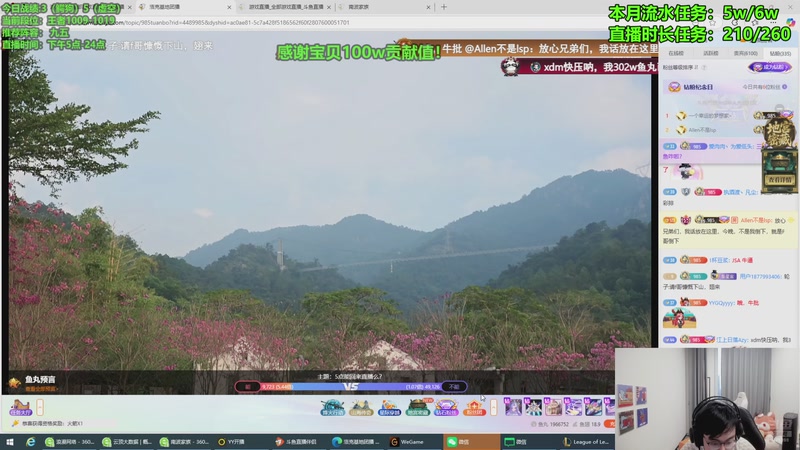Vote 能 on the left prediction option
This screenshot has height=450, width=800.
click(x=247, y=387)
